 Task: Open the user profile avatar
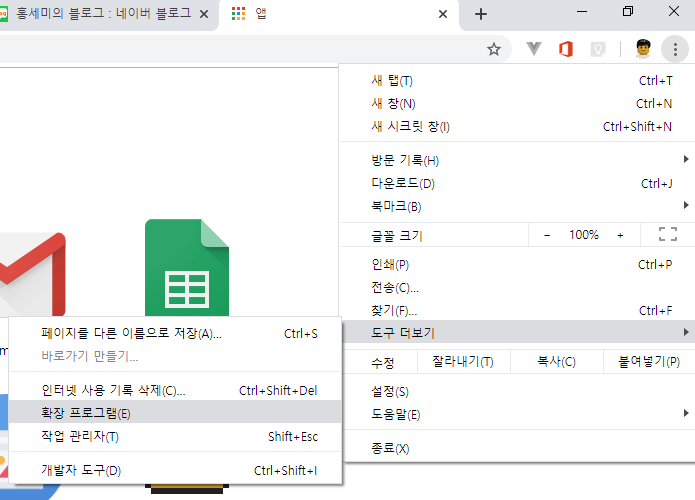pos(643,49)
